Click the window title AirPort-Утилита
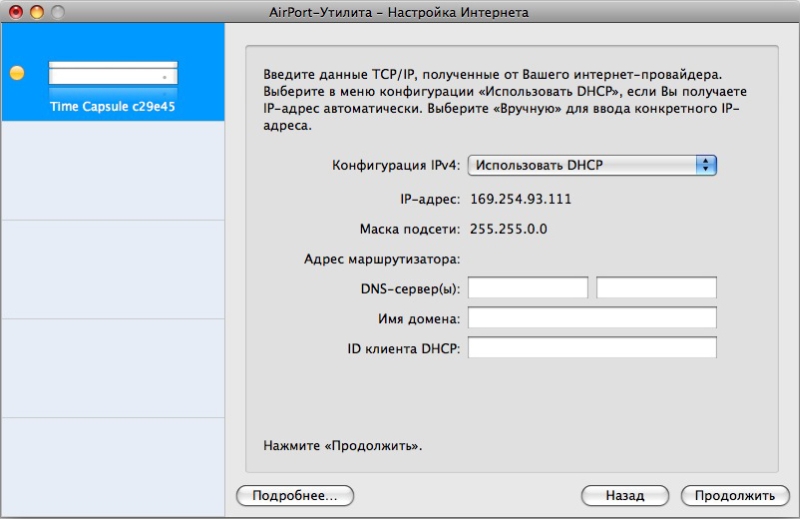Screen dimensions: 800x519 pyautogui.click(x=400, y=12)
